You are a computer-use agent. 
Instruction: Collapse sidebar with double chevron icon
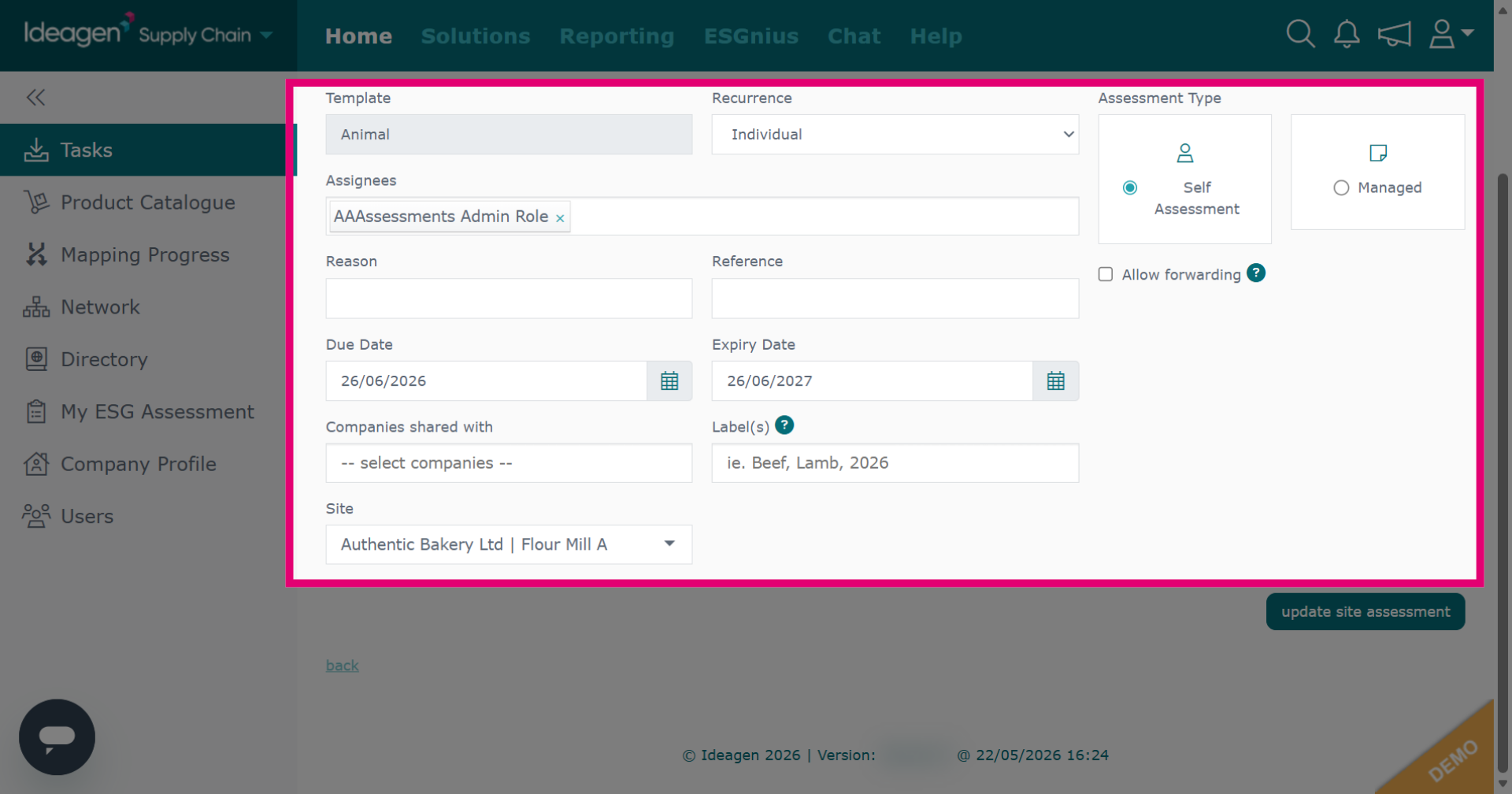(35, 97)
